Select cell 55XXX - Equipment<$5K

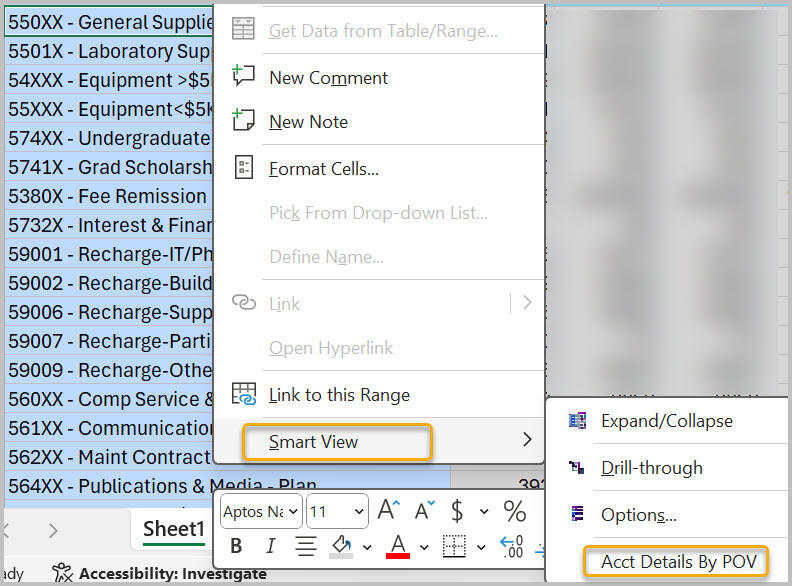pyautogui.click(x=109, y=109)
